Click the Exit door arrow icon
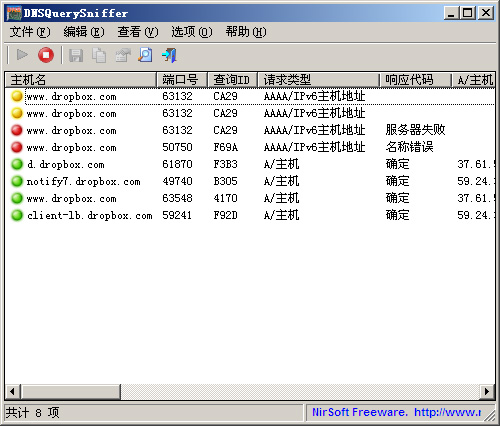Image resolution: width=500 pixels, height=426 pixels. tap(169, 55)
